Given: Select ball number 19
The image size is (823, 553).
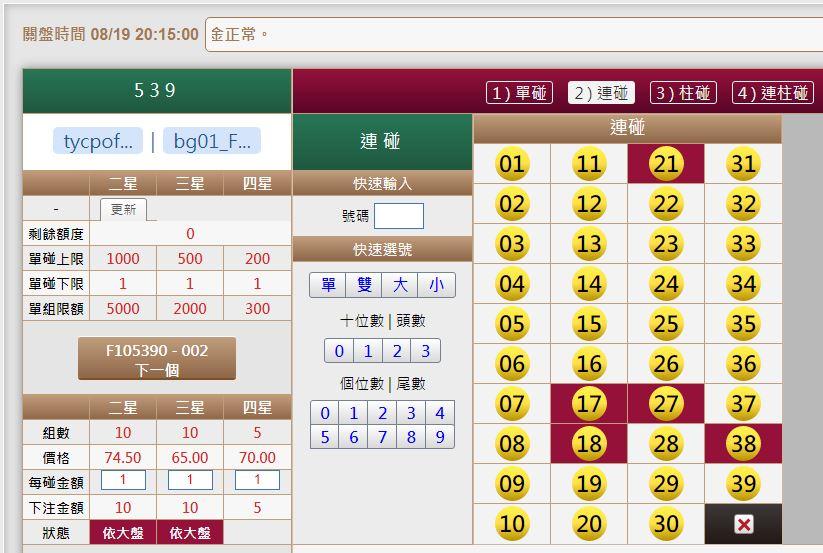Looking at the screenshot, I should click(x=589, y=484).
